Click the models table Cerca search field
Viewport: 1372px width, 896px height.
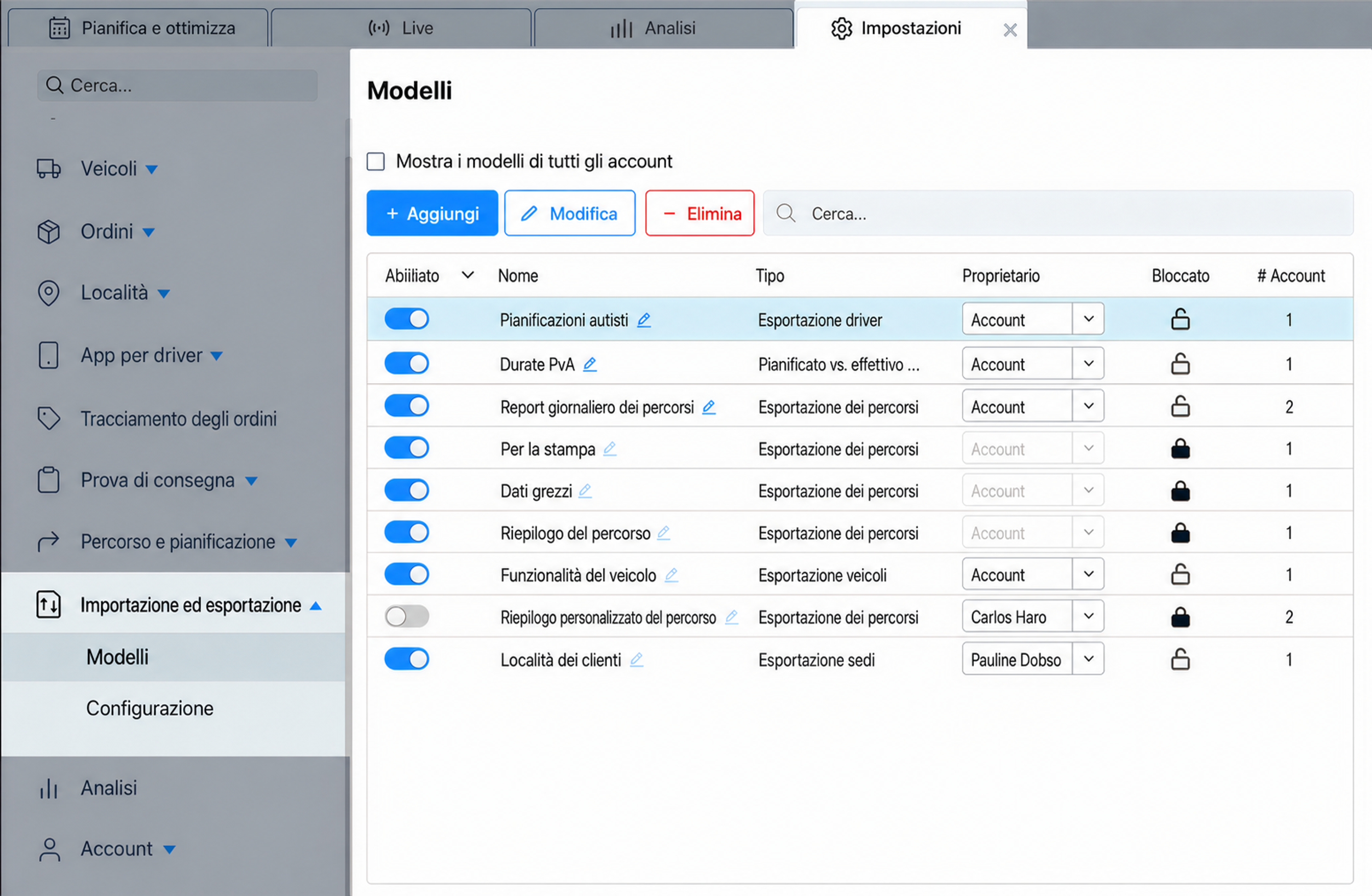(1058, 214)
